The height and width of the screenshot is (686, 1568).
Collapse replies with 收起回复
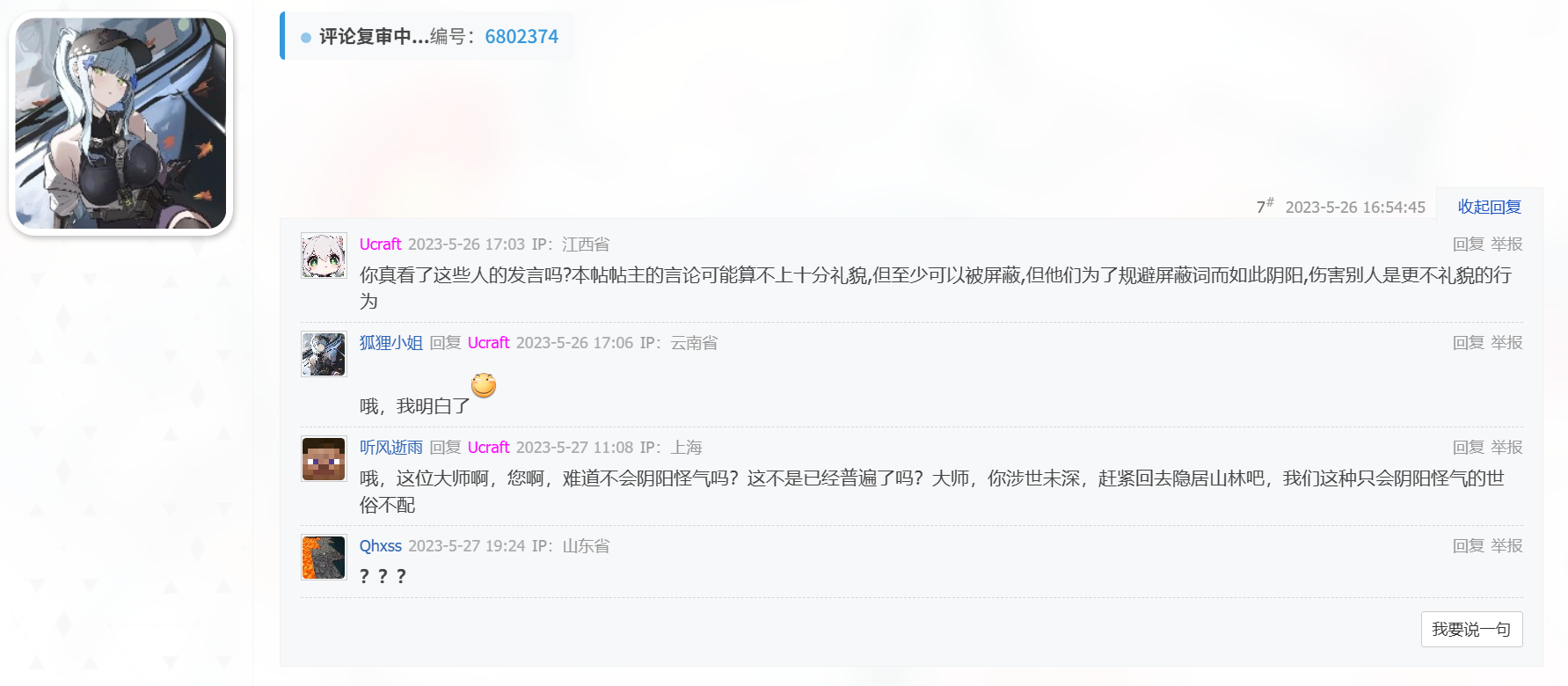(1489, 207)
